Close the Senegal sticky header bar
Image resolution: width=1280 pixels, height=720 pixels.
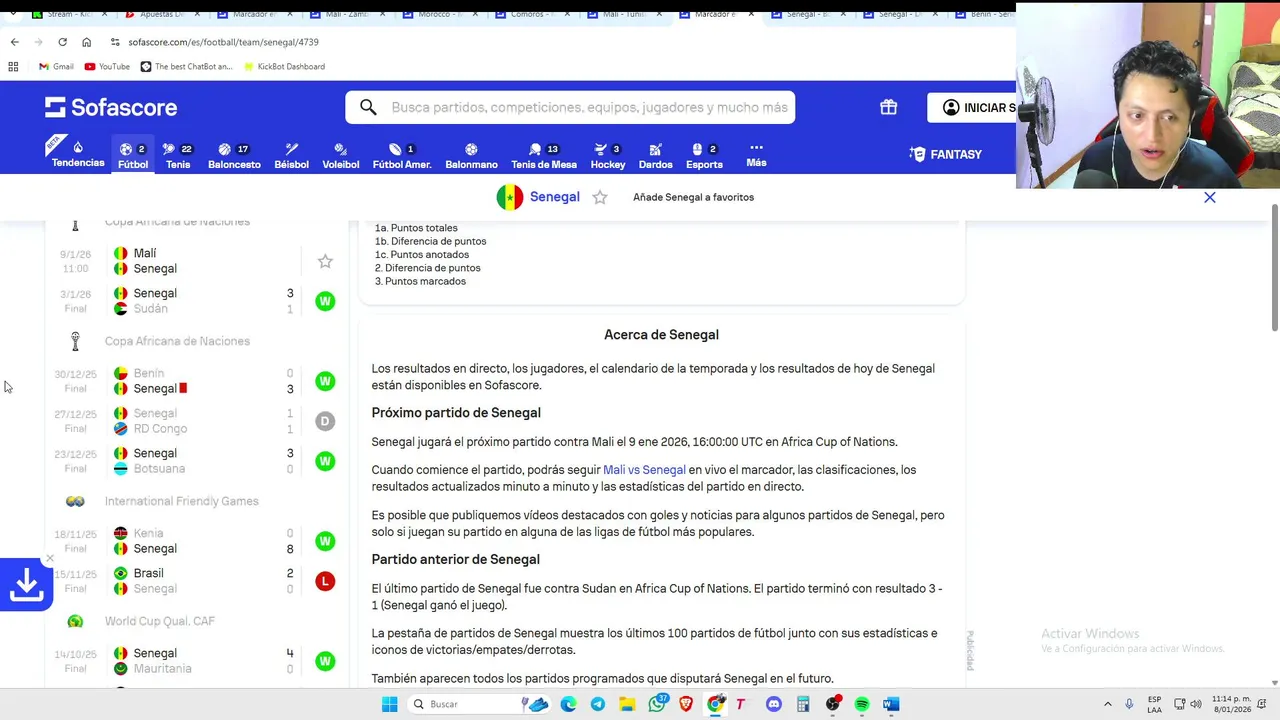[1210, 197]
